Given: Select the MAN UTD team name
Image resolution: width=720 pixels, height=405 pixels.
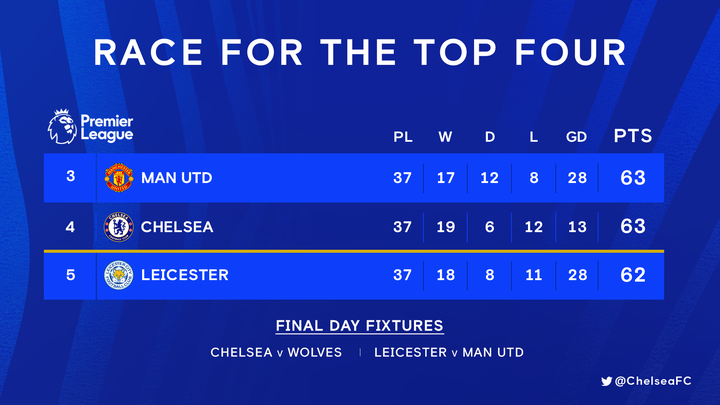Looking at the screenshot, I should click(176, 179).
